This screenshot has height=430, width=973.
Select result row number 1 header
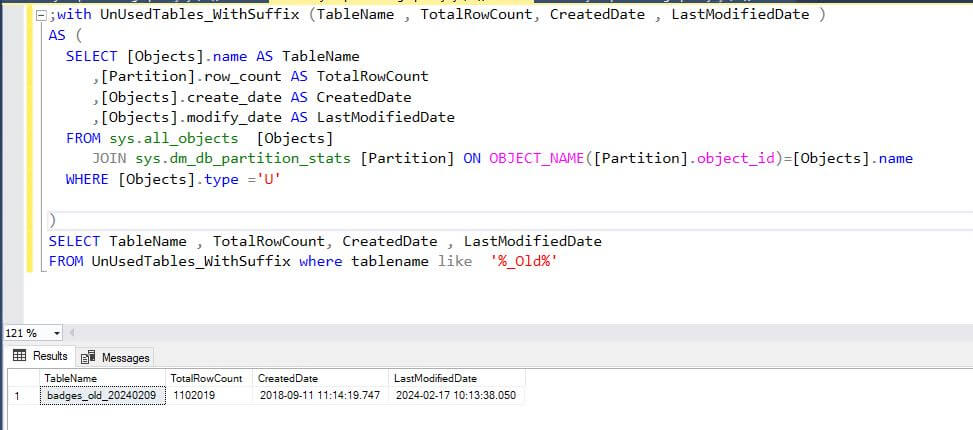24,395
